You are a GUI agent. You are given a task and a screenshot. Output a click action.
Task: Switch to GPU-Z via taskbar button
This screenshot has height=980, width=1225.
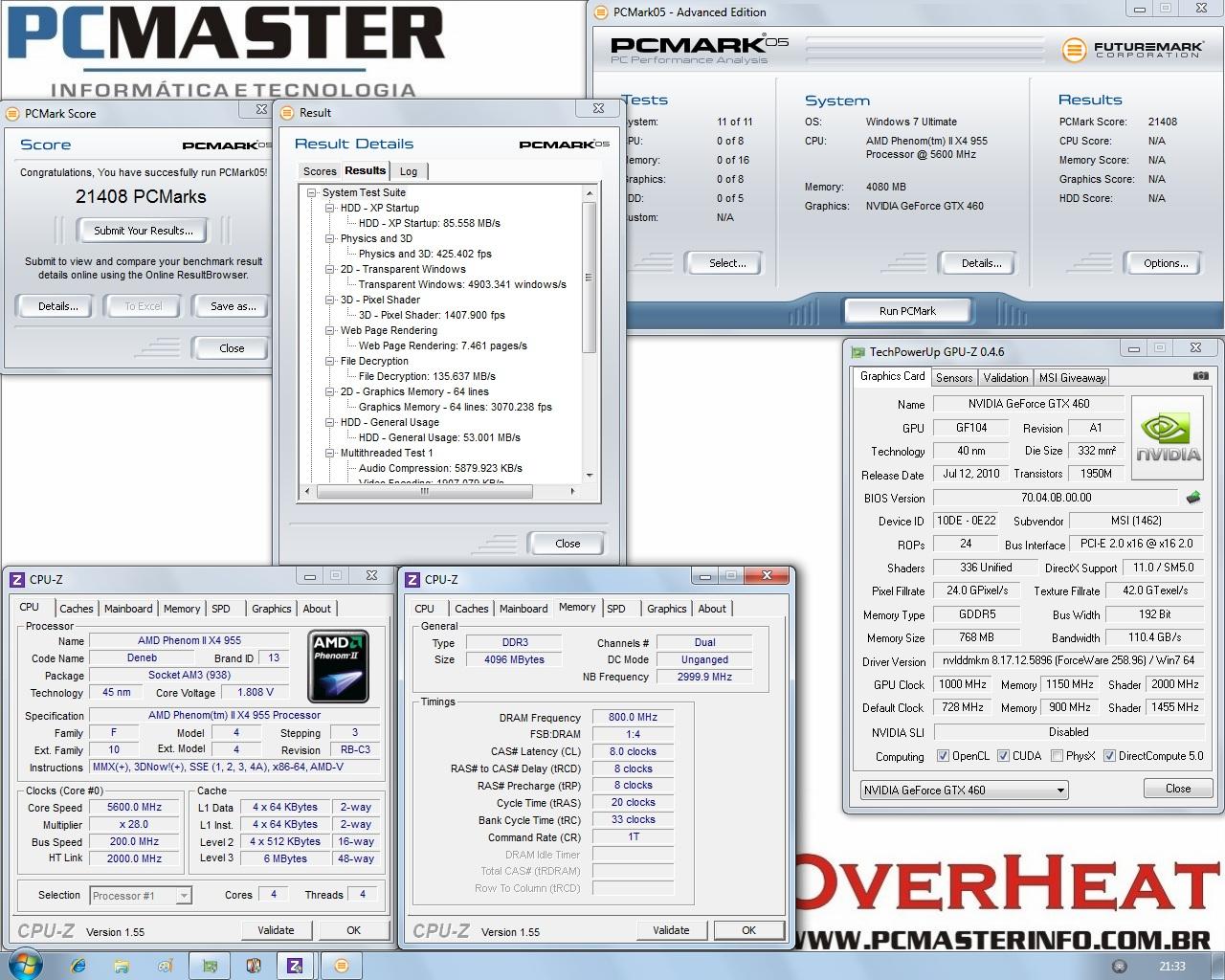210,966
